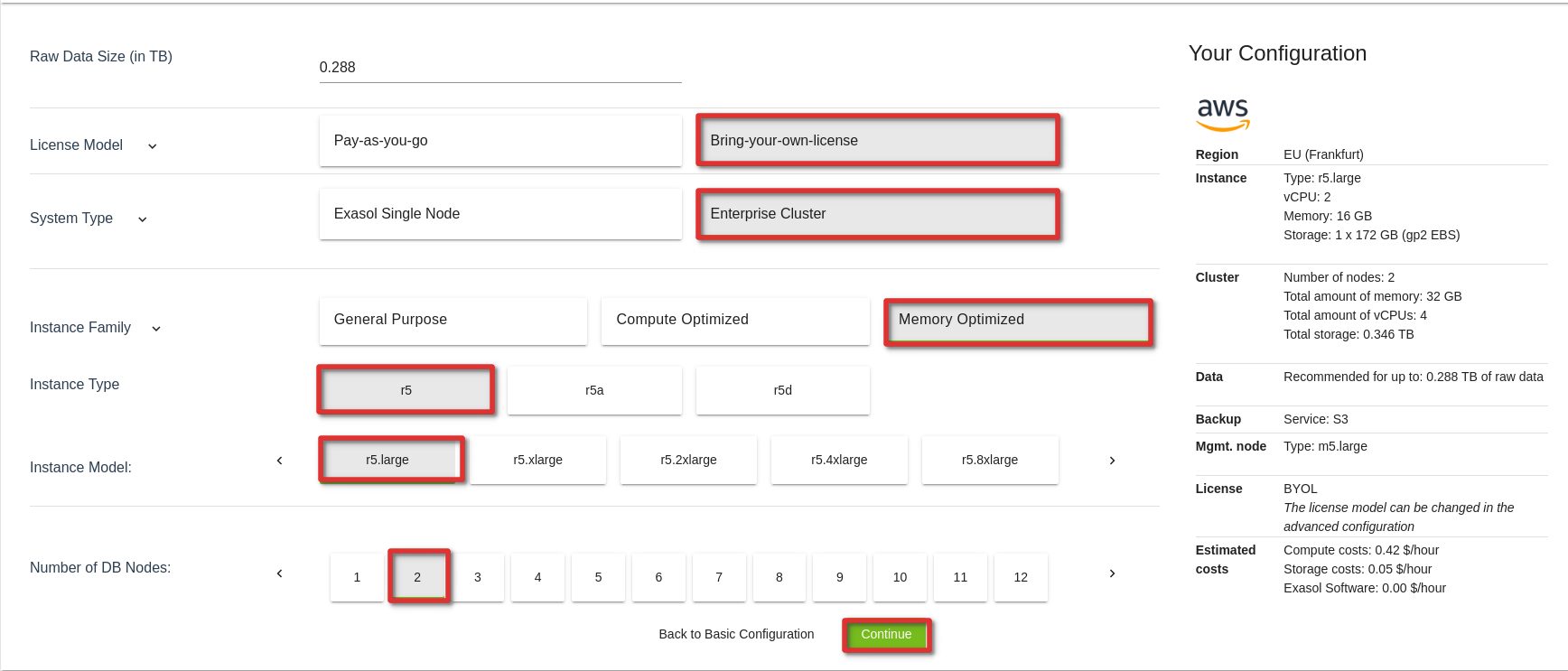The image size is (1568, 671).
Task: Click the License Model label
Action: (x=76, y=145)
